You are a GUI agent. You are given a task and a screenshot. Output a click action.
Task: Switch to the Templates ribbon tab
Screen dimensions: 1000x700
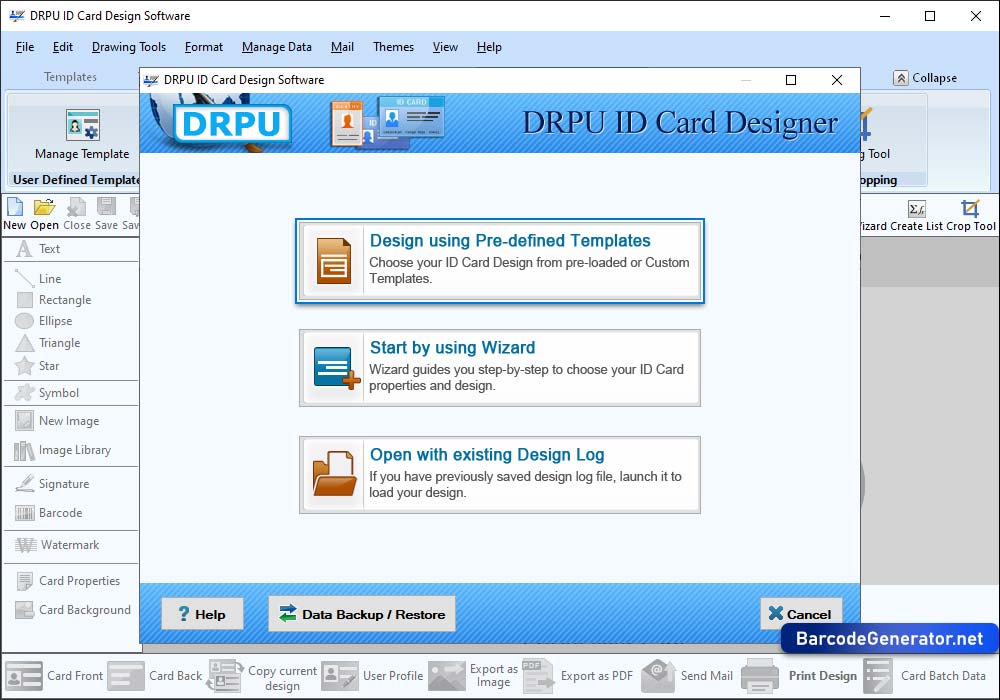tap(70, 77)
